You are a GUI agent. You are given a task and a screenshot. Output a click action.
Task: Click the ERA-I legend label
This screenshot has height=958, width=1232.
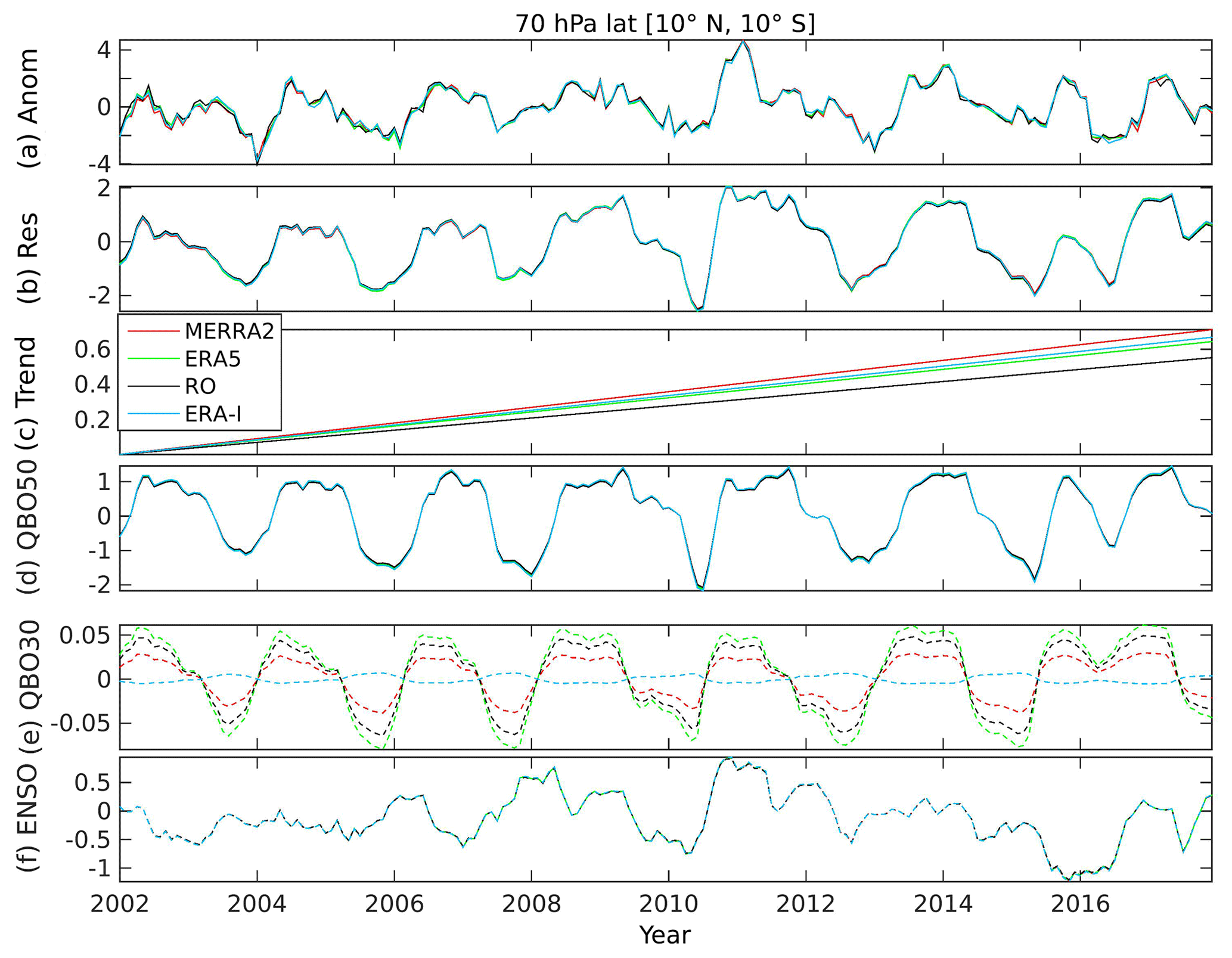click(213, 414)
